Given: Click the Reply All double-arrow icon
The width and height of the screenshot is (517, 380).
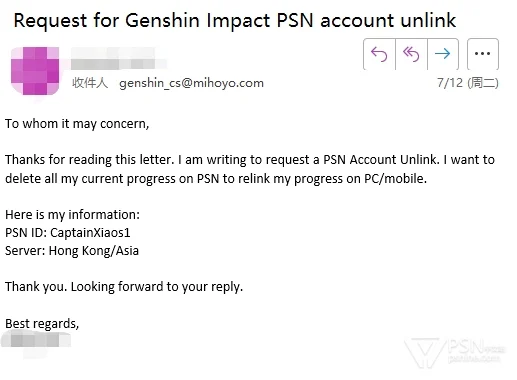Looking at the screenshot, I should [411, 54].
